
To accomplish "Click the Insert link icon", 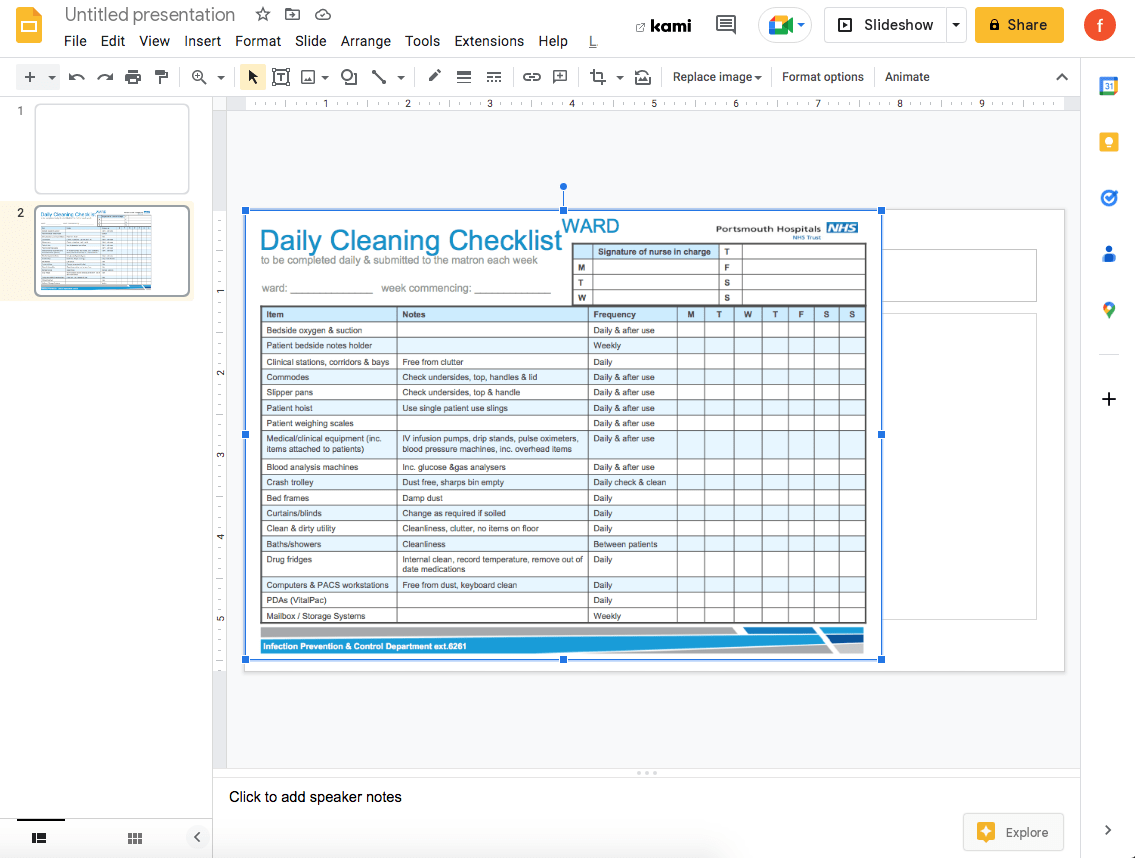I will (531, 76).
